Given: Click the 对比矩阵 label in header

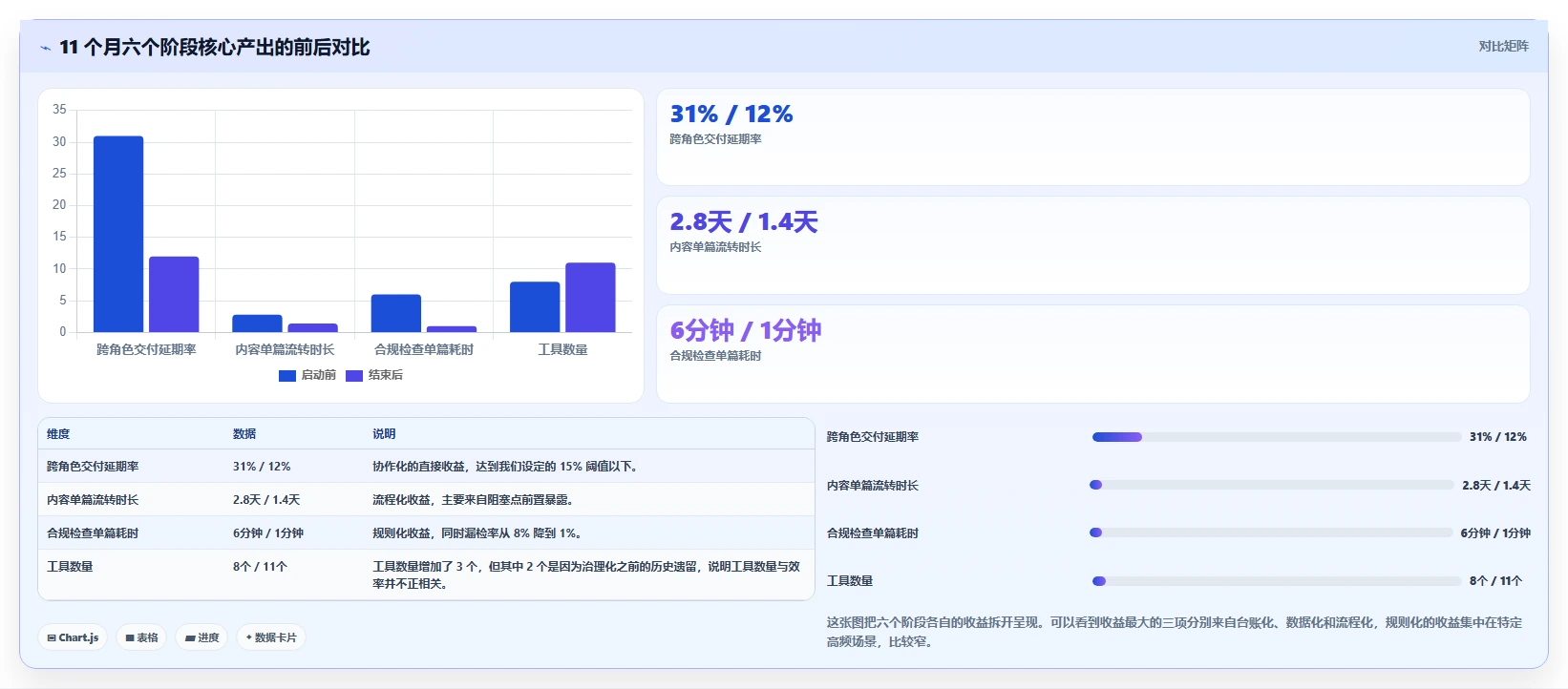Looking at the screenshot, I should (1503, 46).
